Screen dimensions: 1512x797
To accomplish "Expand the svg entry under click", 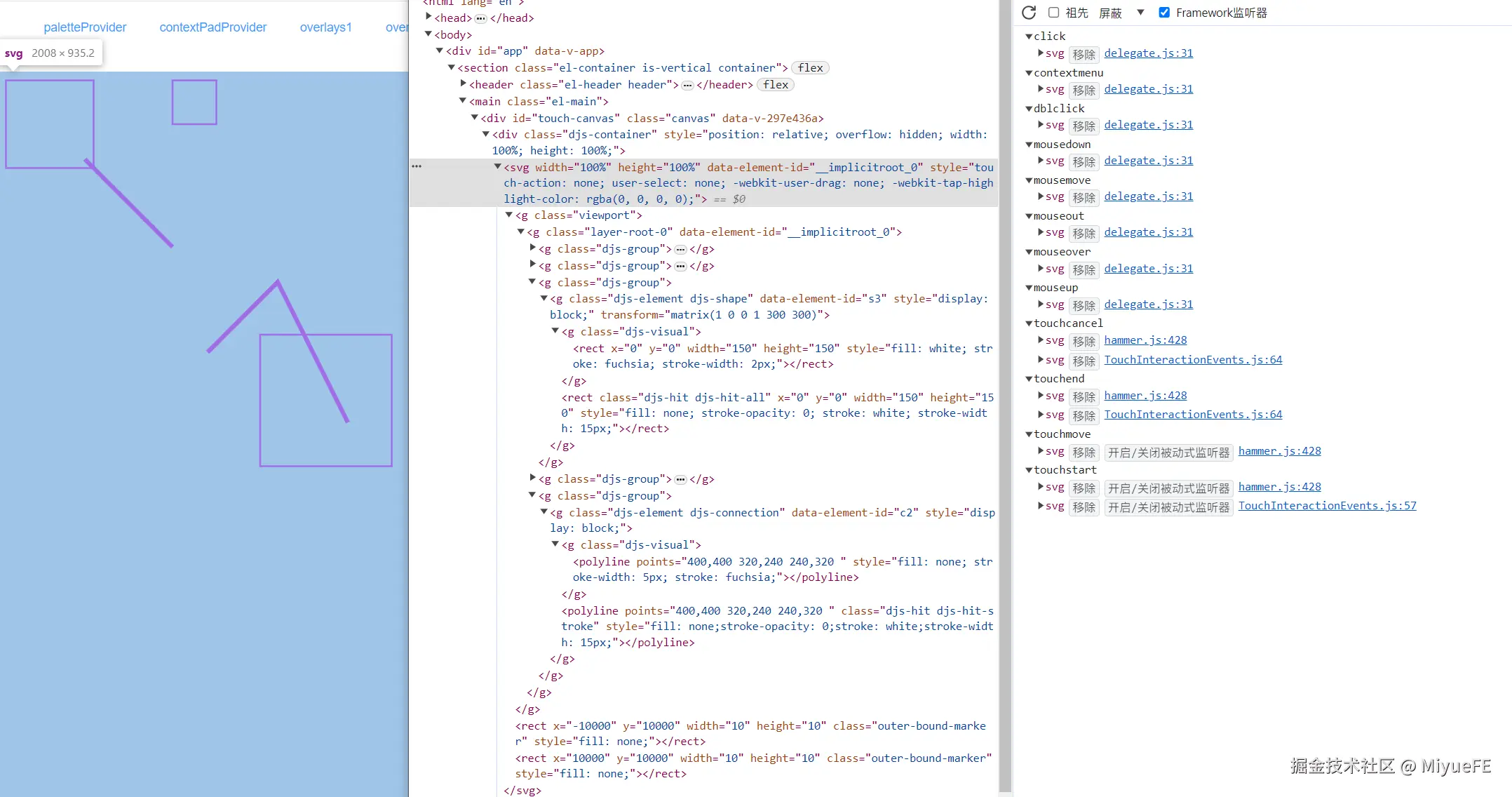I will 1041,53.
